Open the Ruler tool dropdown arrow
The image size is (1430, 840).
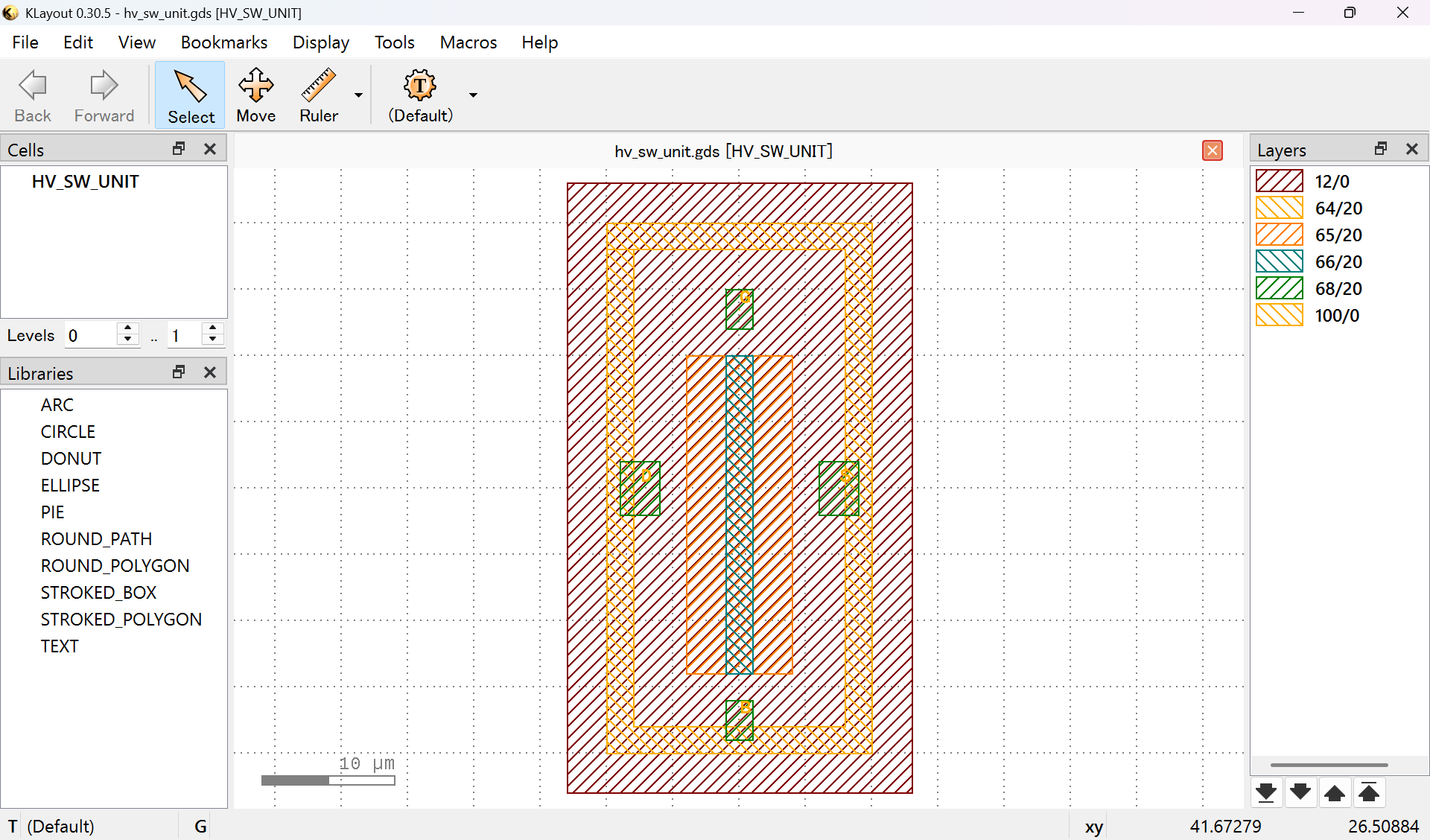358,95
